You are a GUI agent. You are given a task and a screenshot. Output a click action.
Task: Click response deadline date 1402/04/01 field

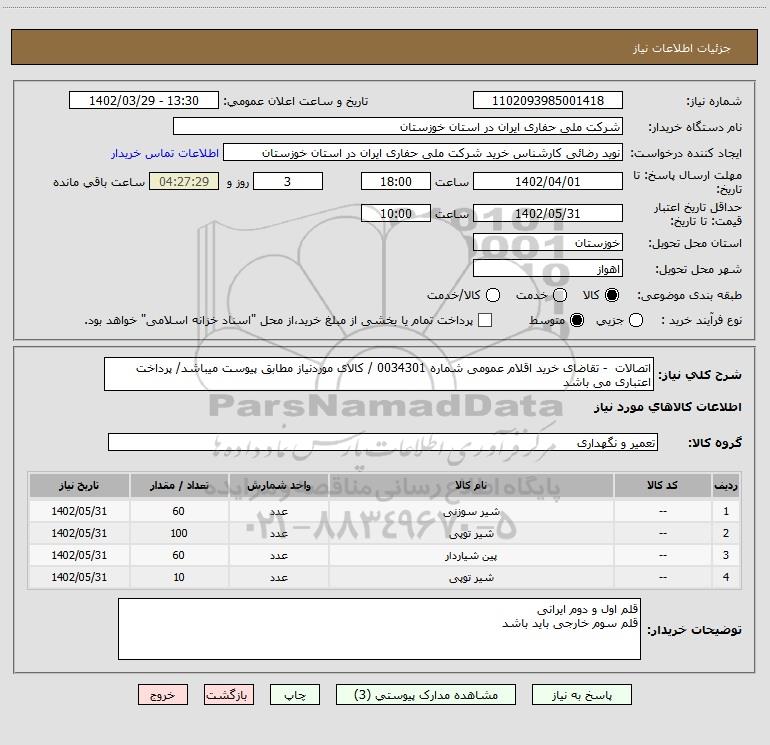(548, 181)
